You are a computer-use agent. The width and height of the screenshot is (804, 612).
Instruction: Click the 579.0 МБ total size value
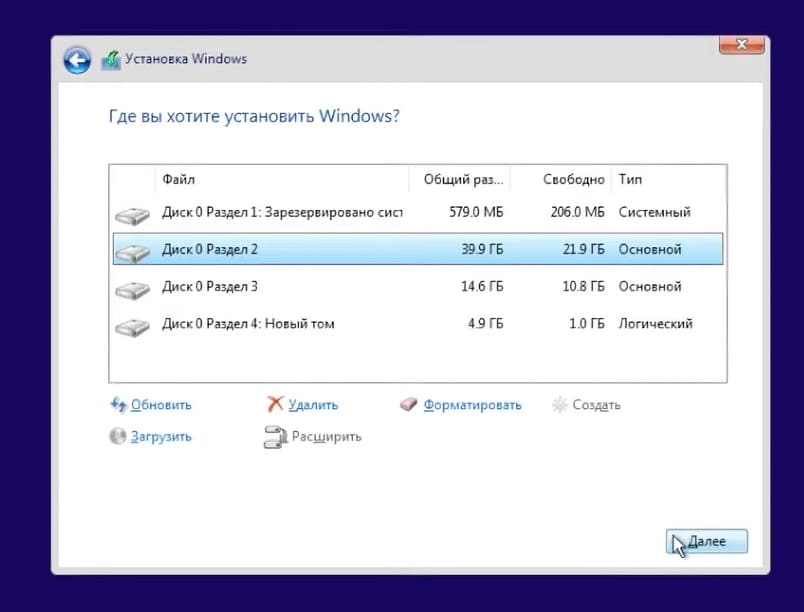[476, 212]
